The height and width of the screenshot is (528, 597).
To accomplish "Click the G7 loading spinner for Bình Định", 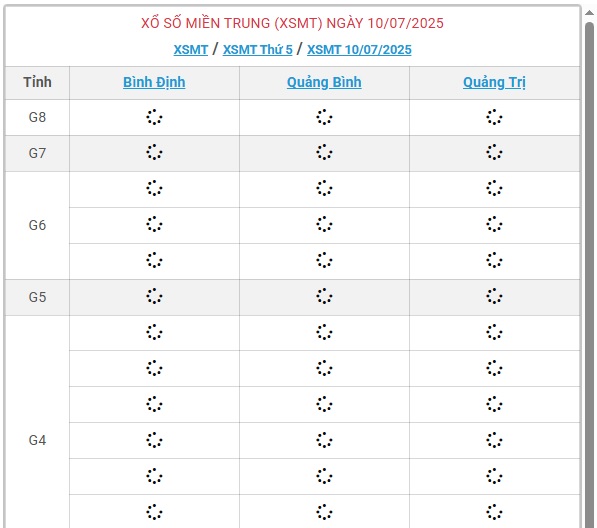I will (x=154, y=152).
